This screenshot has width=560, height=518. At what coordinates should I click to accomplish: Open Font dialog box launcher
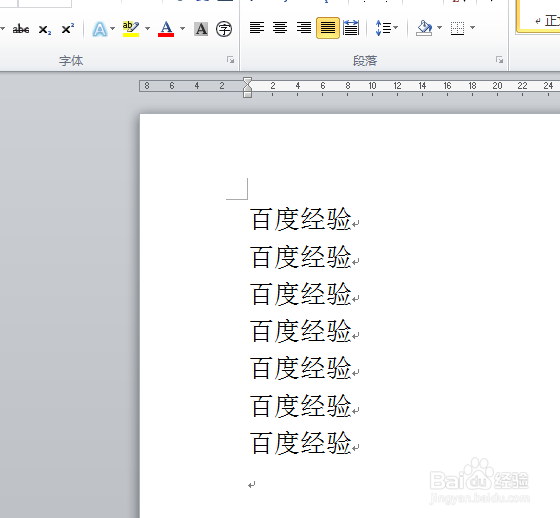(230, 60)
